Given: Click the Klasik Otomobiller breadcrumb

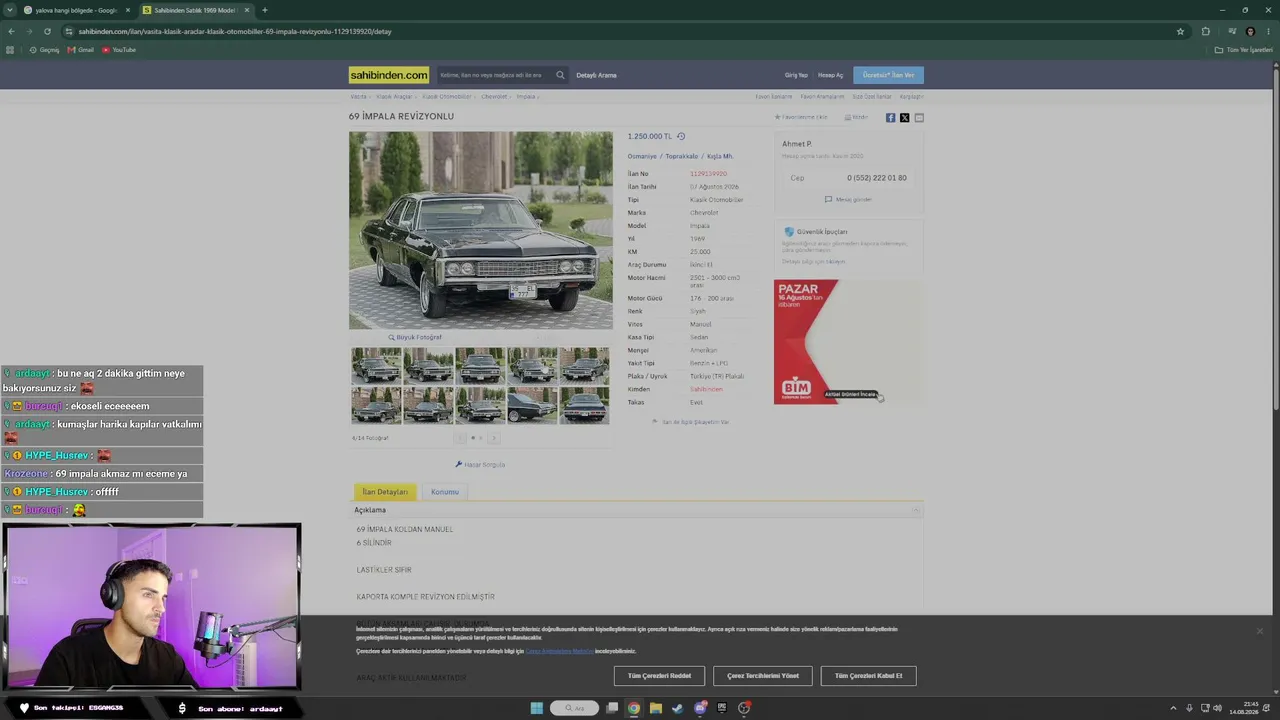Looking at the screenshot, I should [446, 97].
